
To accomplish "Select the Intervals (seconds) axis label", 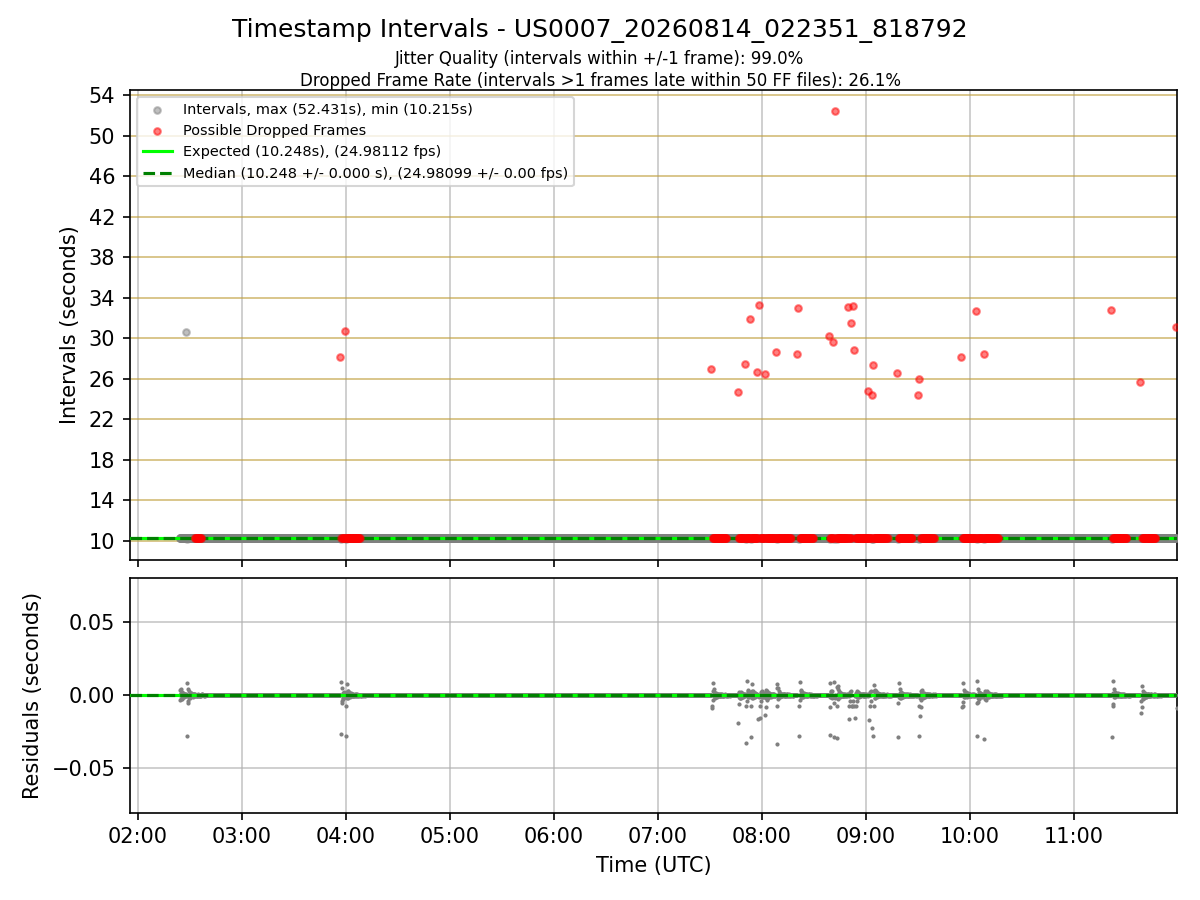I will pyautogui.click(x=69, y=325).
